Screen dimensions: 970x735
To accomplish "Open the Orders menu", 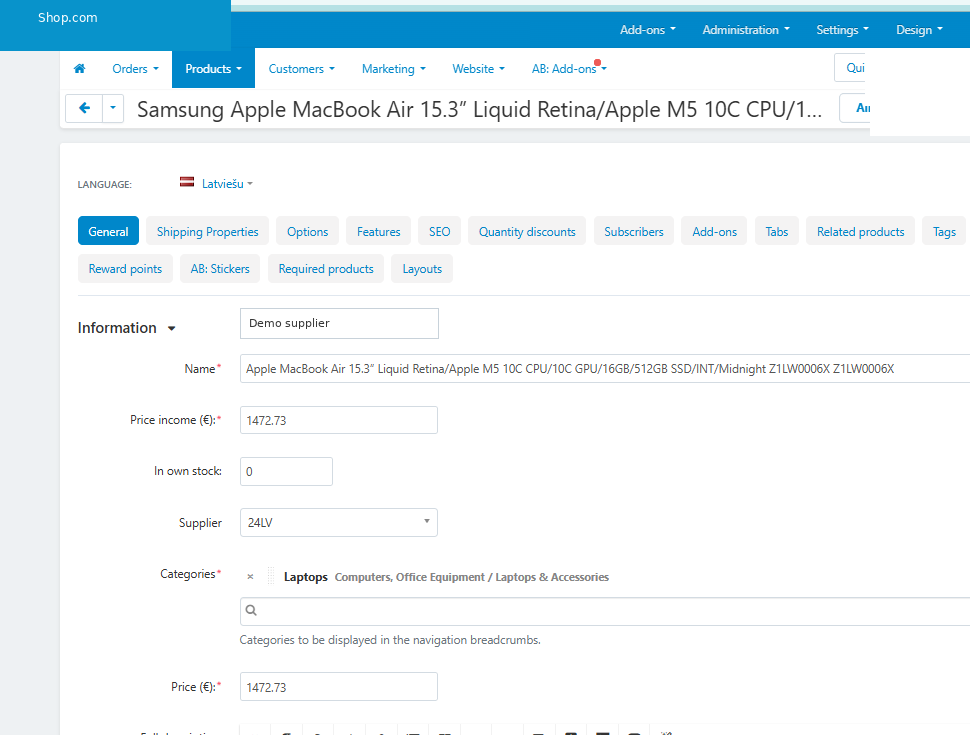I will 135,69.
